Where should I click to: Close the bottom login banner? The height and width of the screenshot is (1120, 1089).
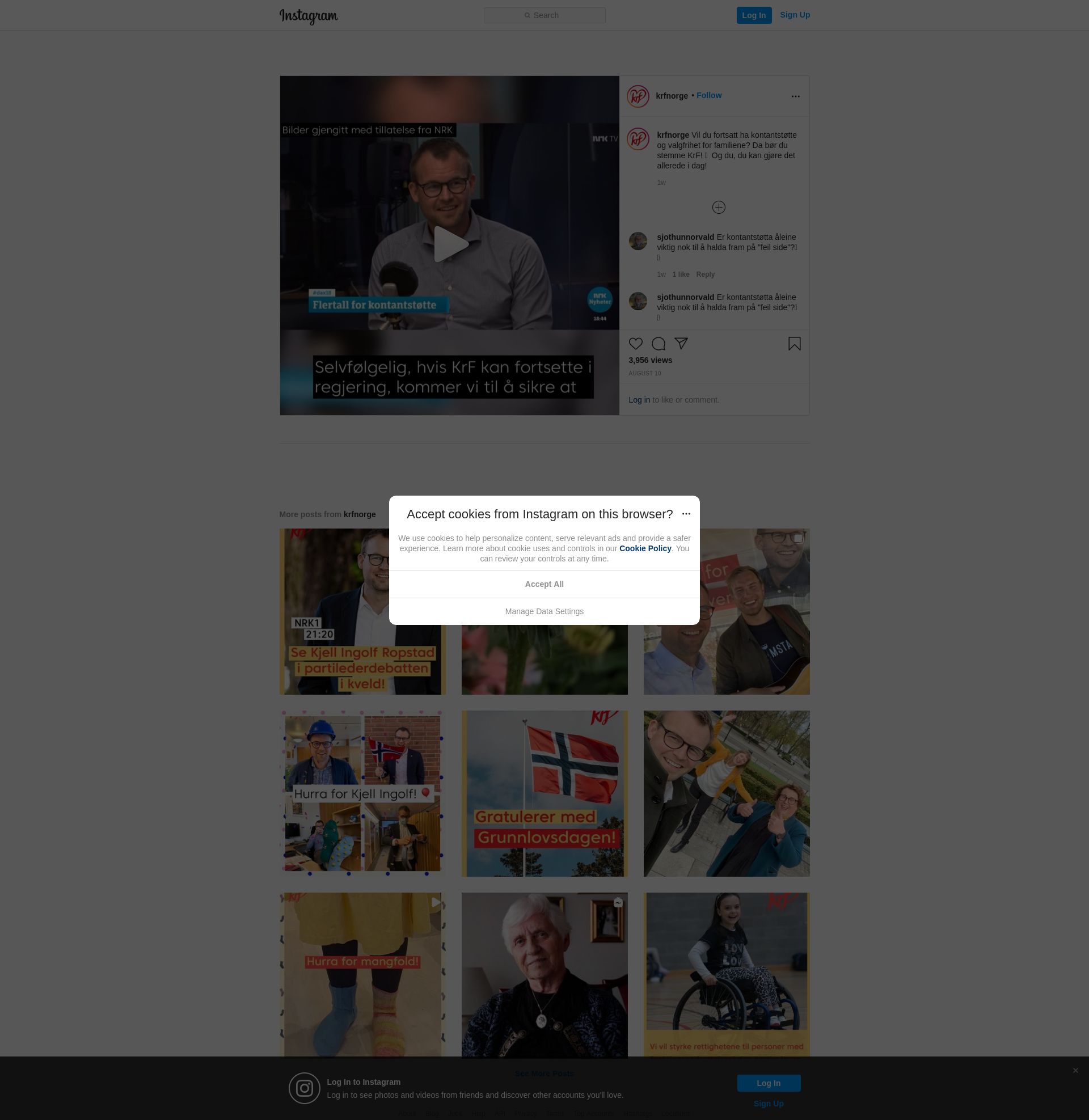tap(1075, 1070)
